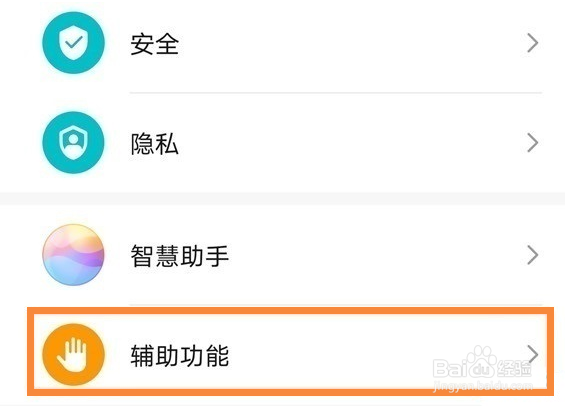Tap the colorful Smart Assistant orb icon
The image size is (565, 406).
coord(74,255)
